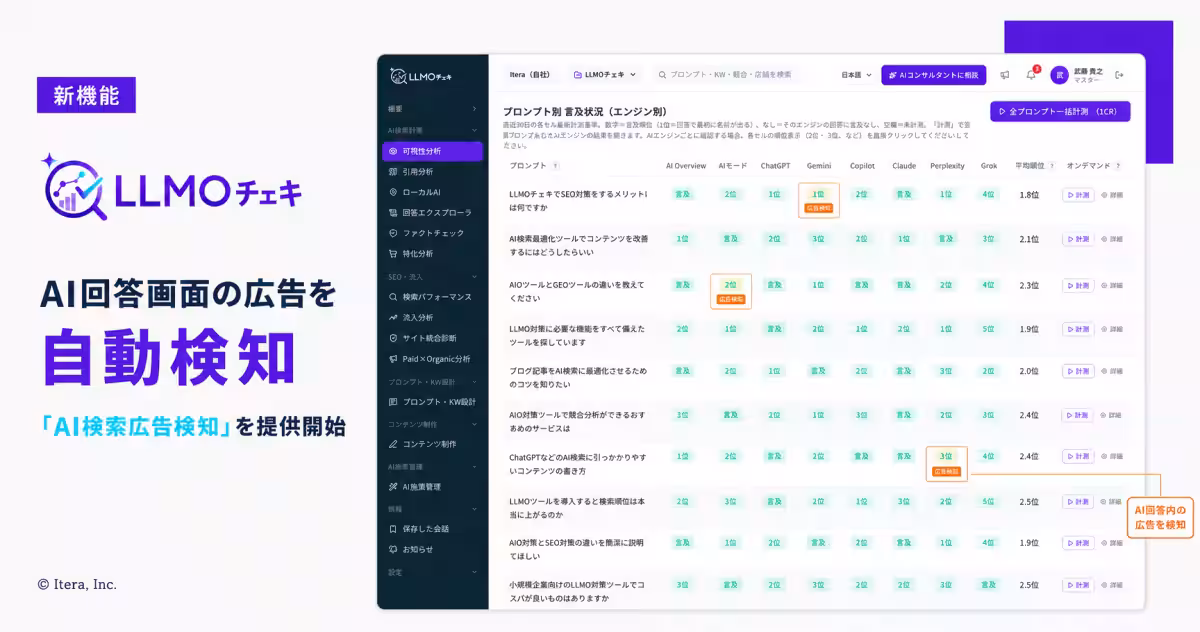The height and width of the screenshot is (632, 1200).
Task: Open the notification bell
Action: click(x=1031, y=75)
